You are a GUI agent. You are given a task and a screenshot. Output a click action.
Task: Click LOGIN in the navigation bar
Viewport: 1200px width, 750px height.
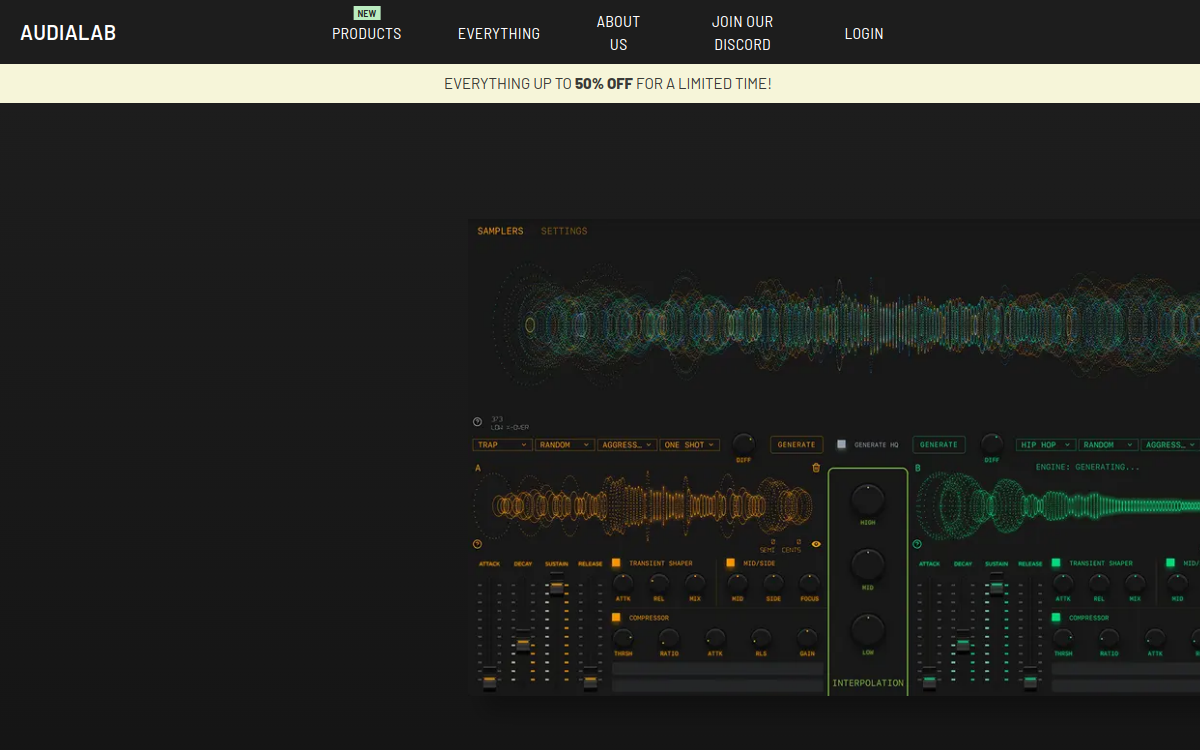(864, 33)
